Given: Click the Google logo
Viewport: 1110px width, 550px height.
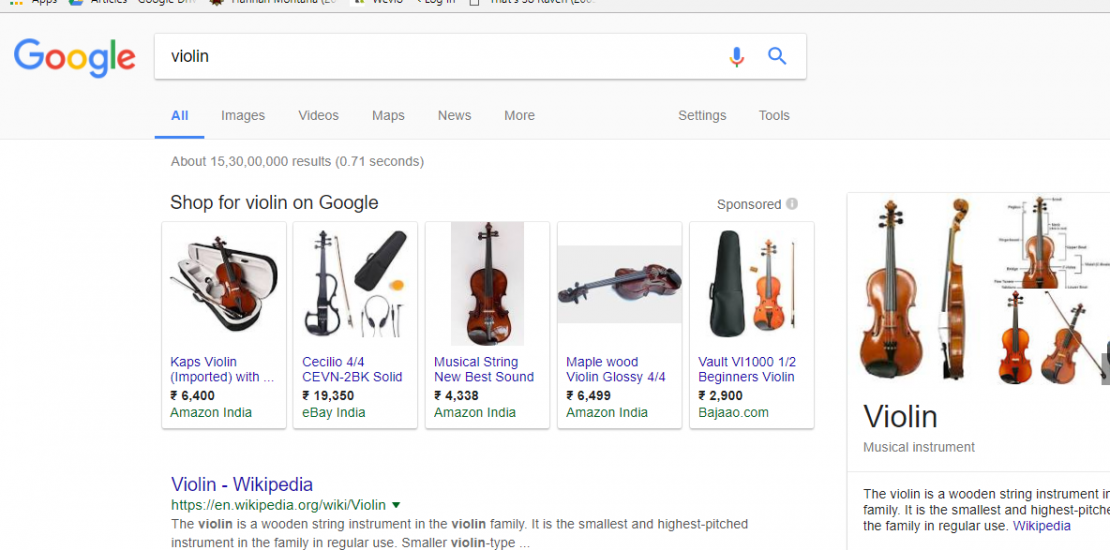Looking at the screenshot, I should click(75, 58).
